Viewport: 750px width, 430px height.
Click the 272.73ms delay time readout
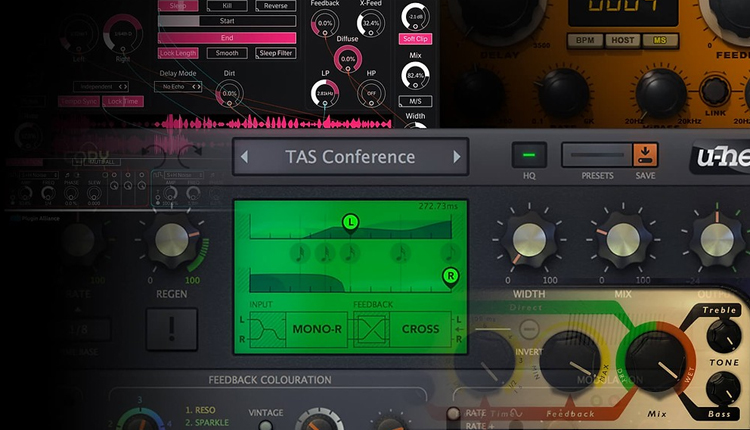[438, 206]
